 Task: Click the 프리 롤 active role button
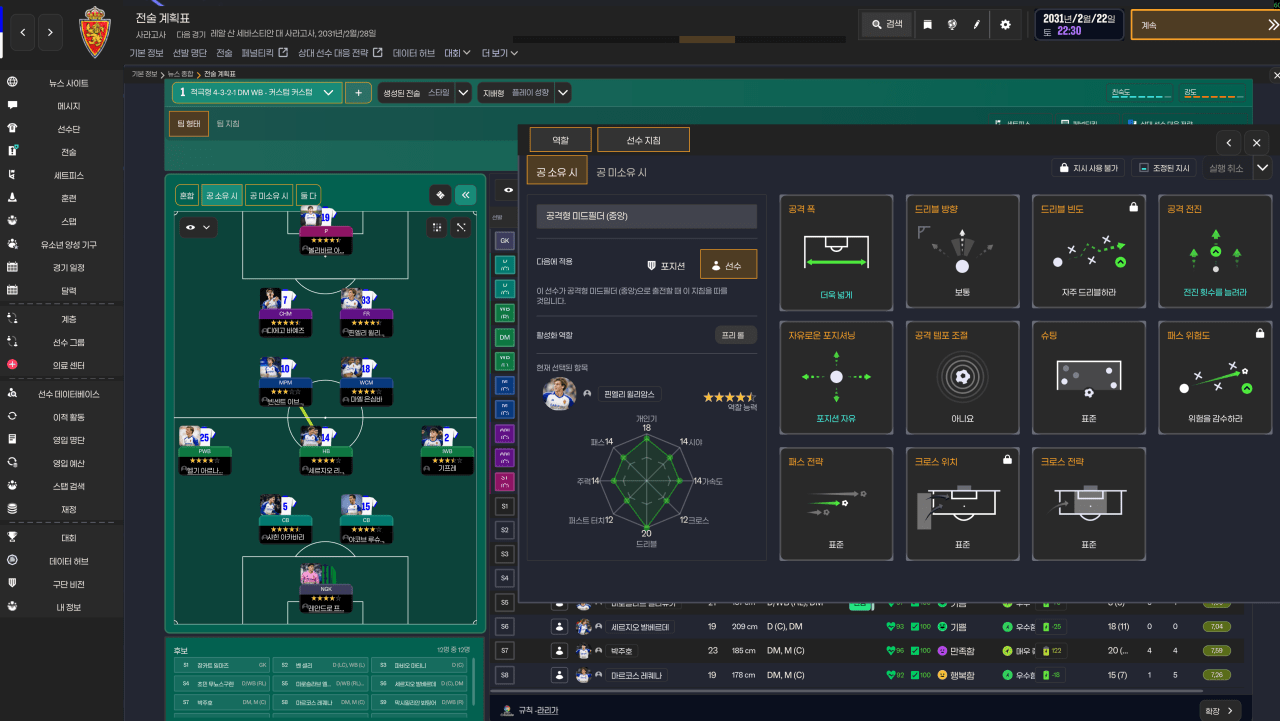point(735,335)
